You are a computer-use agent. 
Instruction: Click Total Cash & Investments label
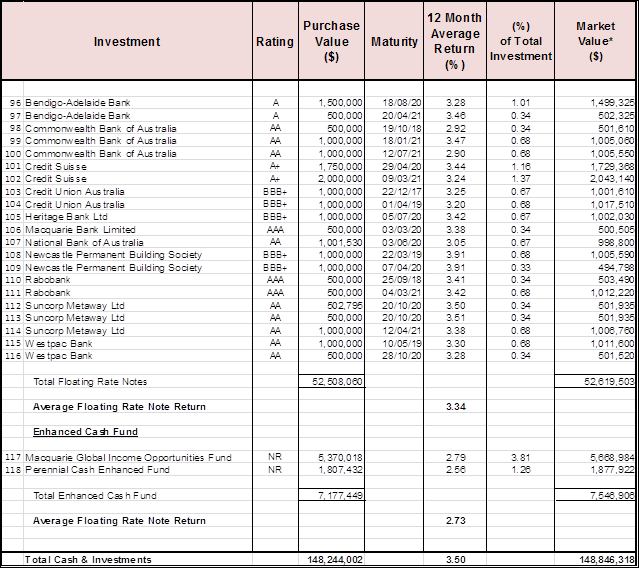pyautogui.click(x=88, y=560)
